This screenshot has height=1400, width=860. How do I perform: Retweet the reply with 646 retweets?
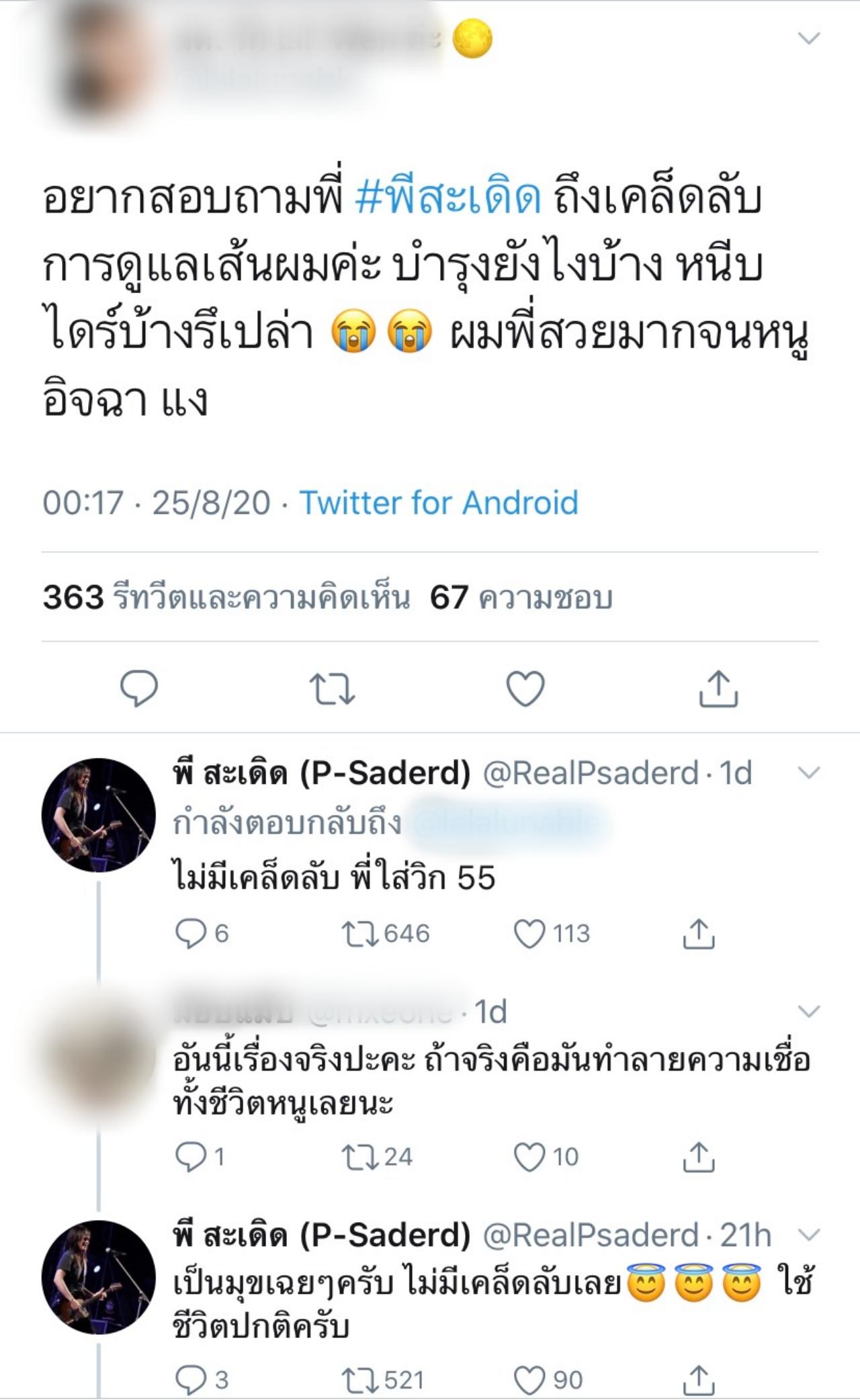point(359,934)
